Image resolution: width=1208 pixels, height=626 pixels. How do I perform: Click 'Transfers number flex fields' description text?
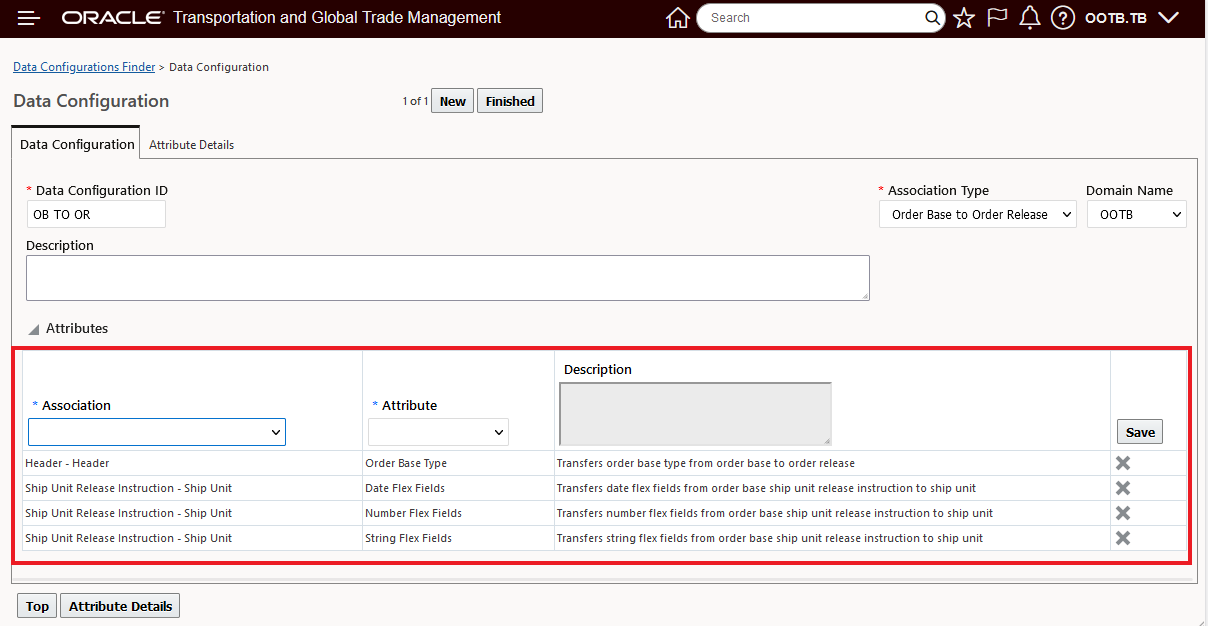[775, 513]
